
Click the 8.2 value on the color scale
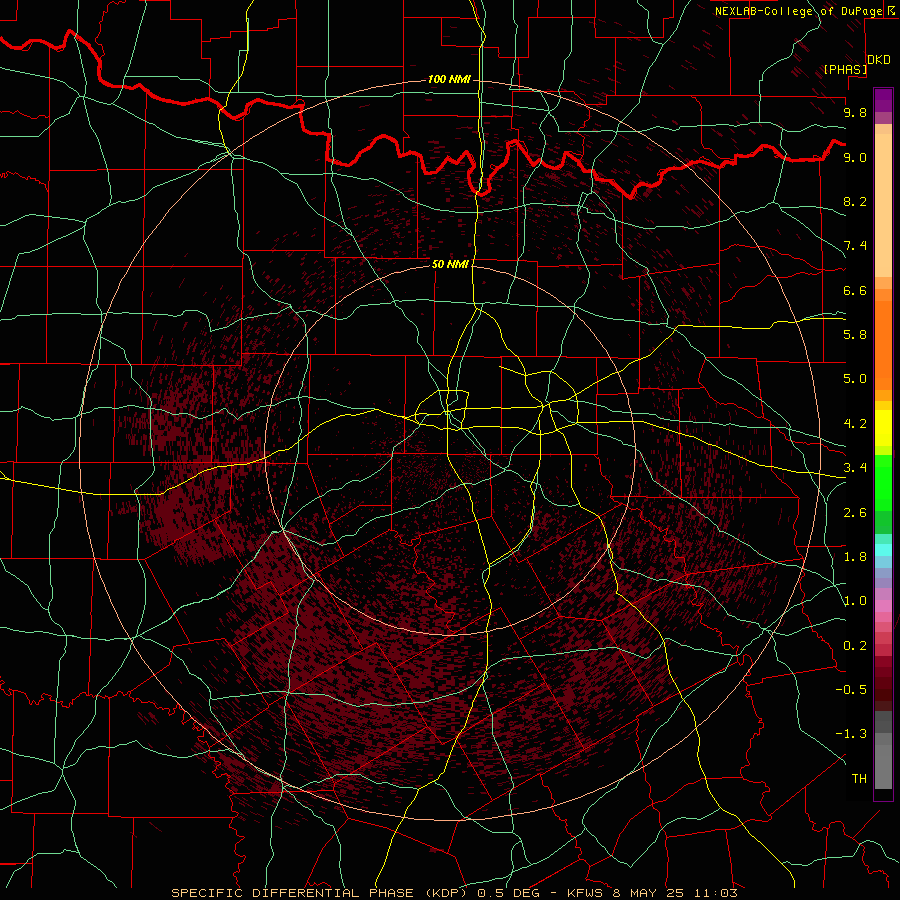click(855, 201)
